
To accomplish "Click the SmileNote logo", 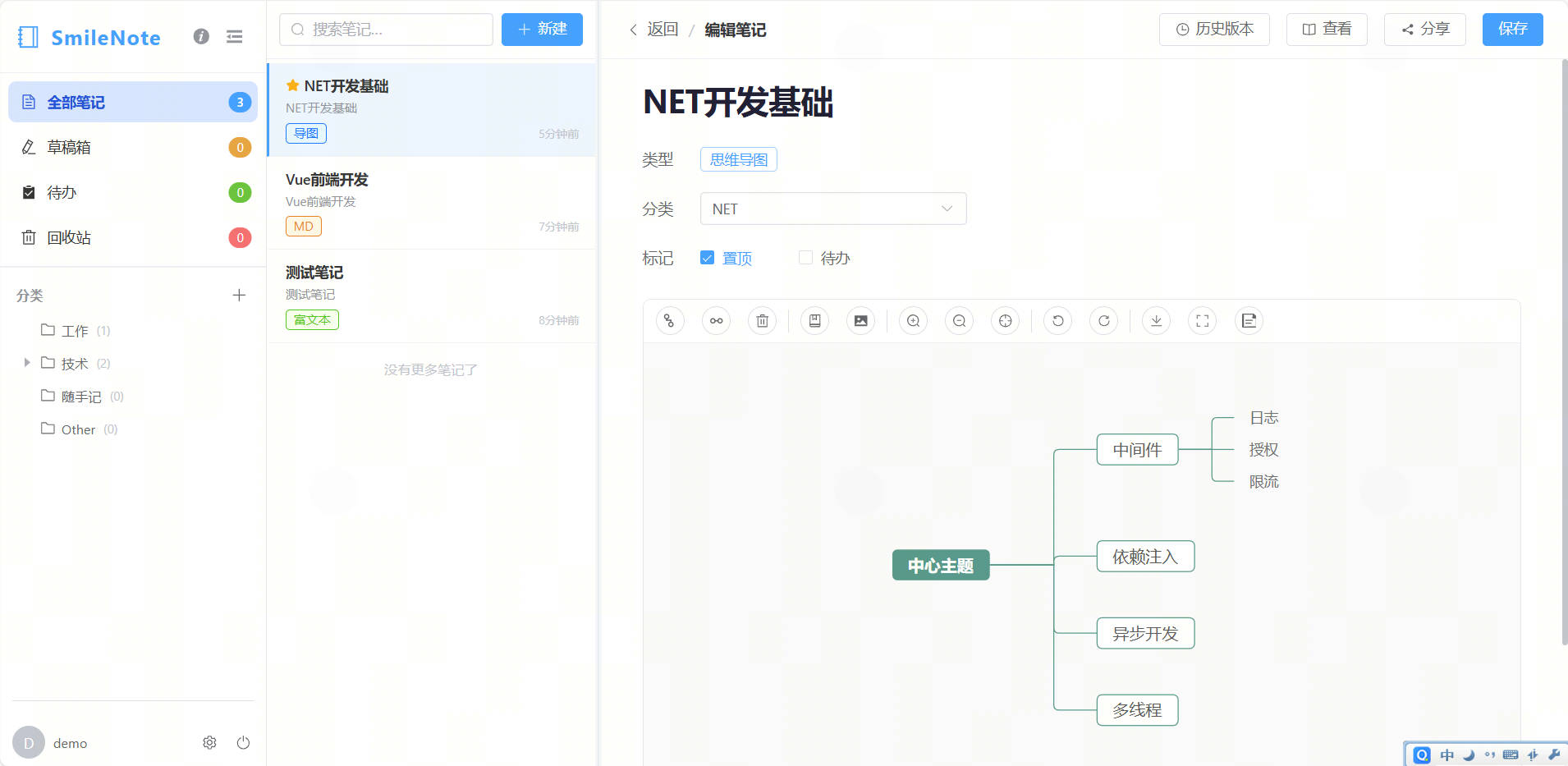I will click(x=89, y=37).
